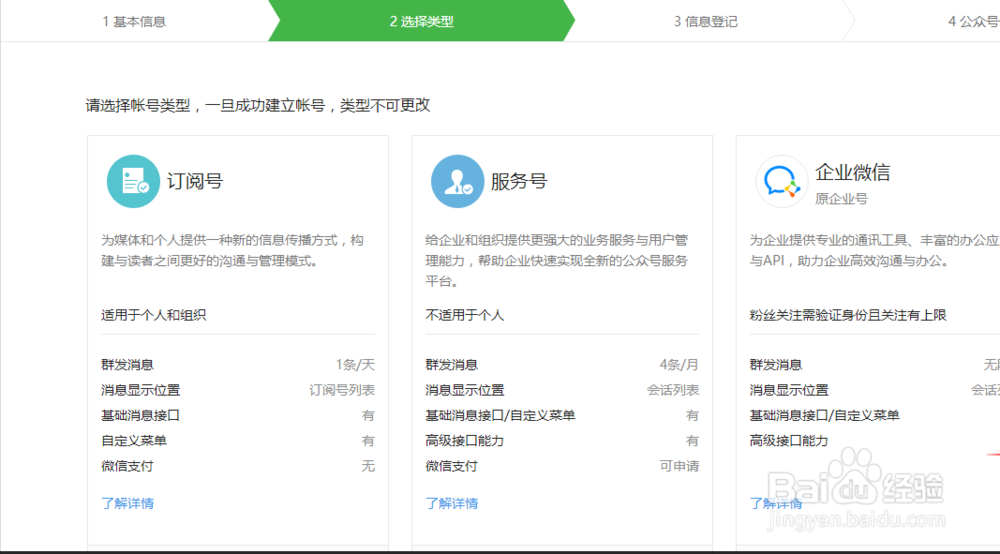Screen dimensions: 1000x554
Task: Open 了解详情 link under 订阅号
Action: click(x=128, y=503)
